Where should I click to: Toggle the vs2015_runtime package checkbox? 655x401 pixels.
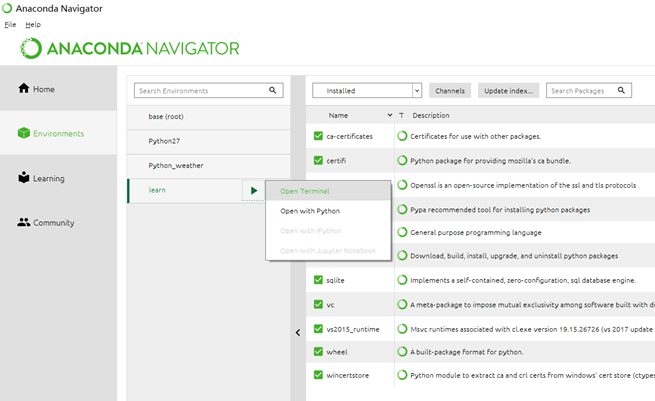318,329
